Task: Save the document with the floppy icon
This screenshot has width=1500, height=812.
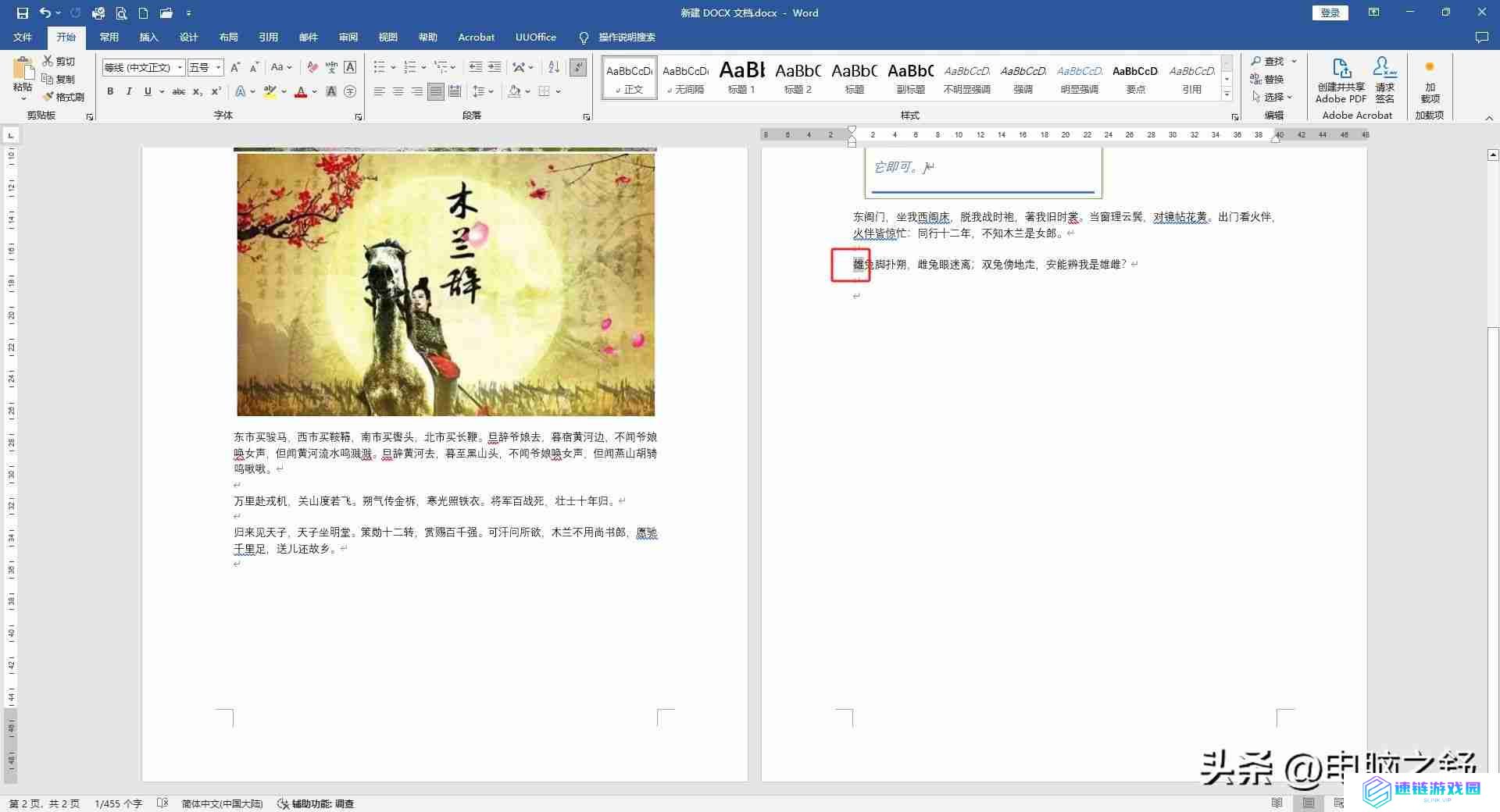Action: tap(22, 12)
